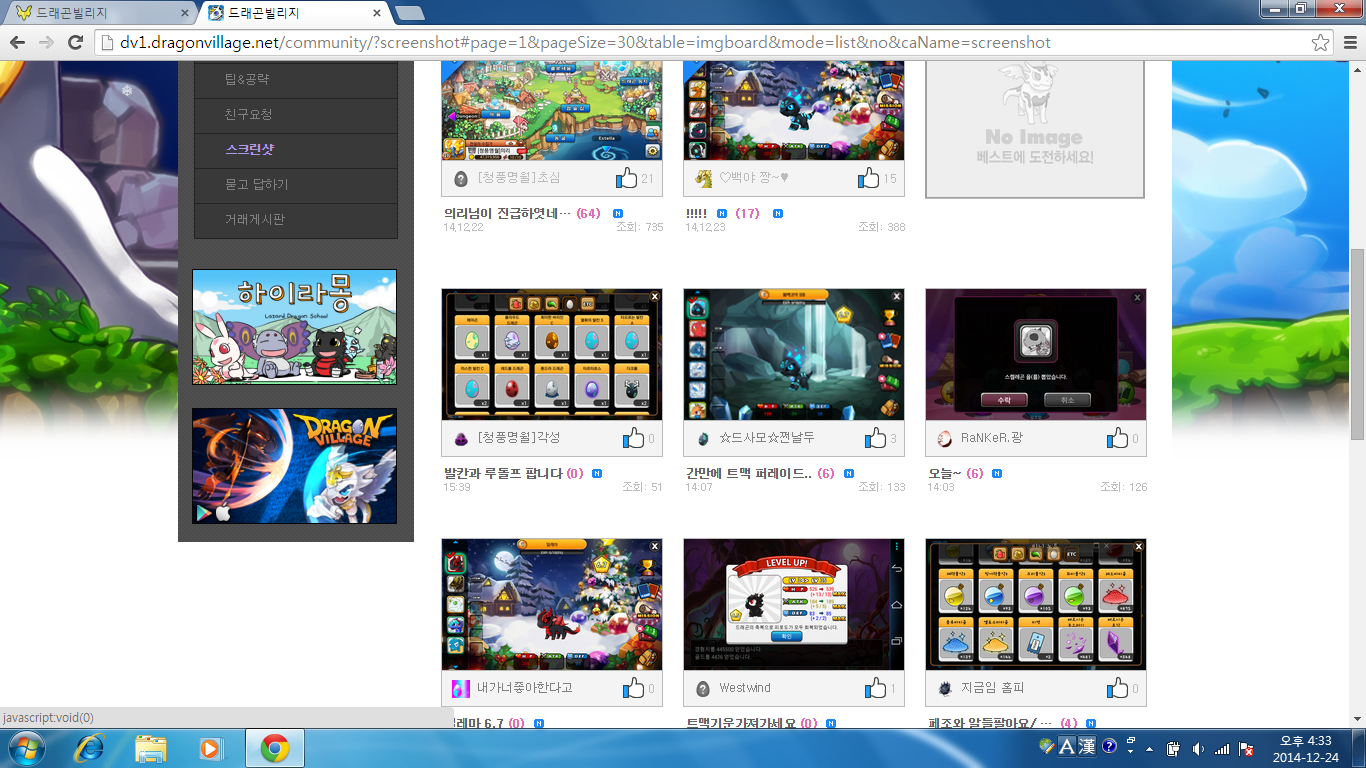Click the 하이라몽 banner image

[294, 327]
